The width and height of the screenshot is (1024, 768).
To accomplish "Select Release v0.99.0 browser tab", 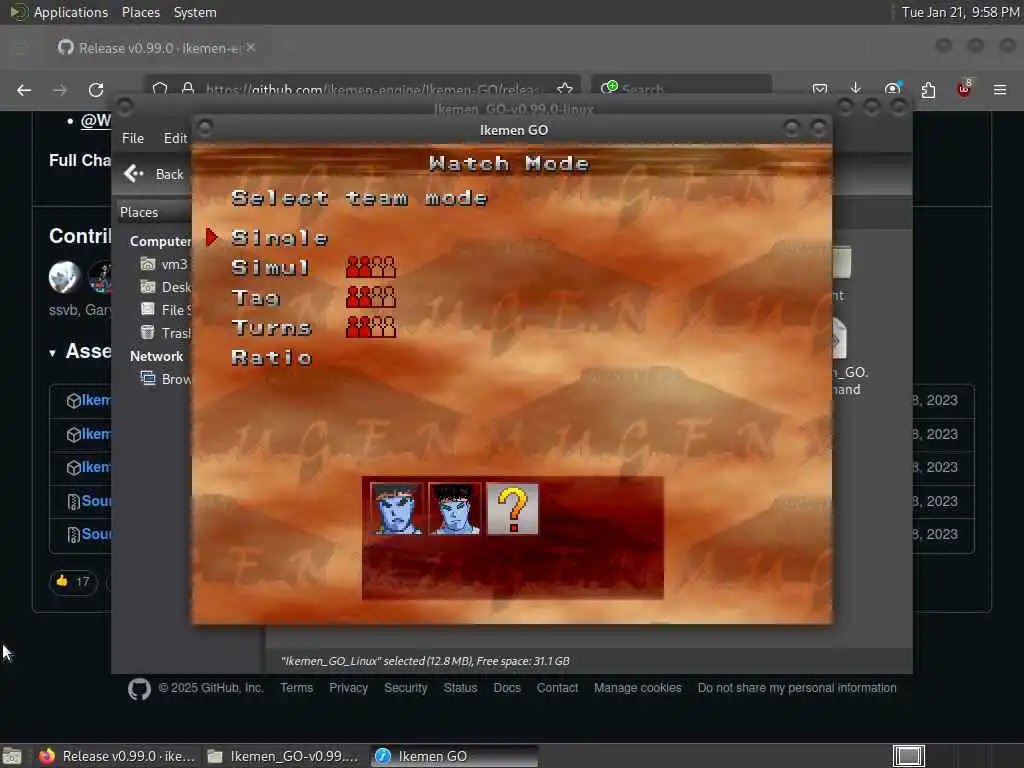I will coord(157,48).
